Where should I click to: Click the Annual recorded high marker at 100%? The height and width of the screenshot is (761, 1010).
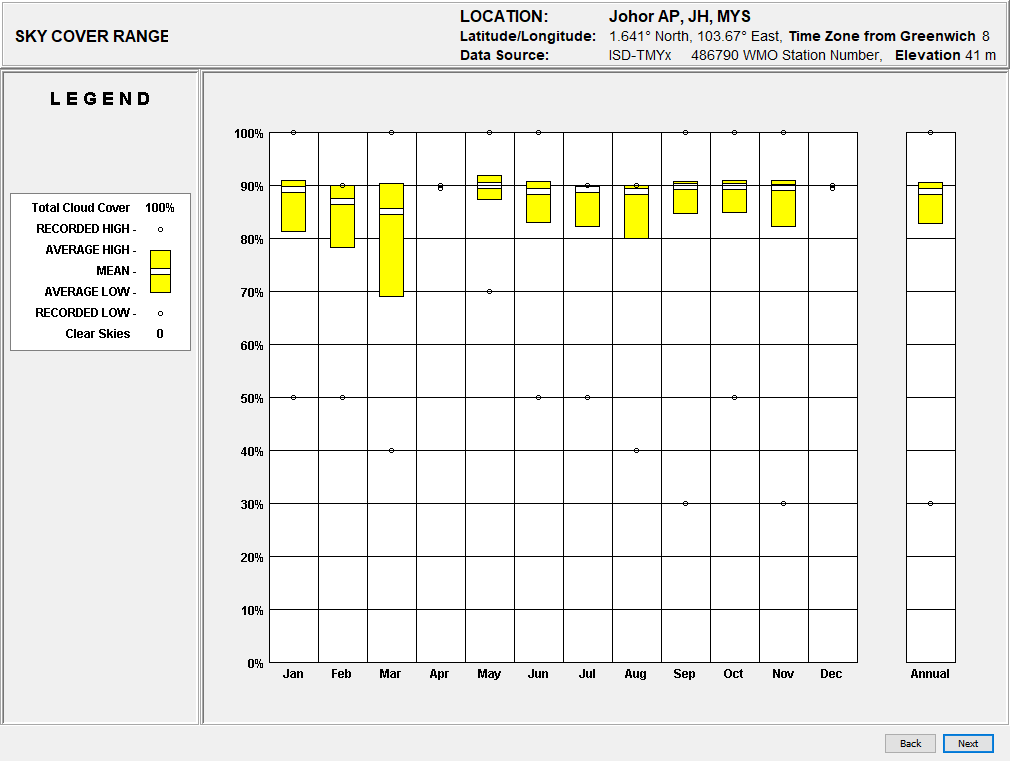tap(930, 132)
